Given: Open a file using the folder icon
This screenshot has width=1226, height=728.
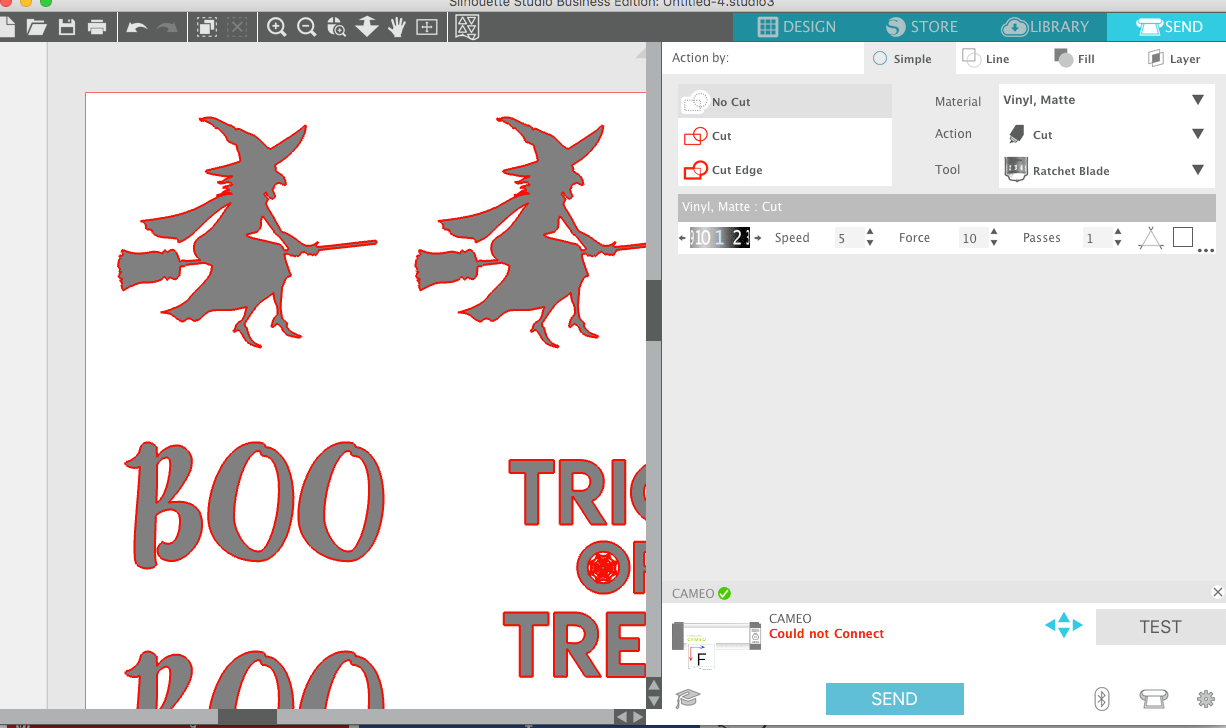Looking at the screenshot, I should [37, 27].
